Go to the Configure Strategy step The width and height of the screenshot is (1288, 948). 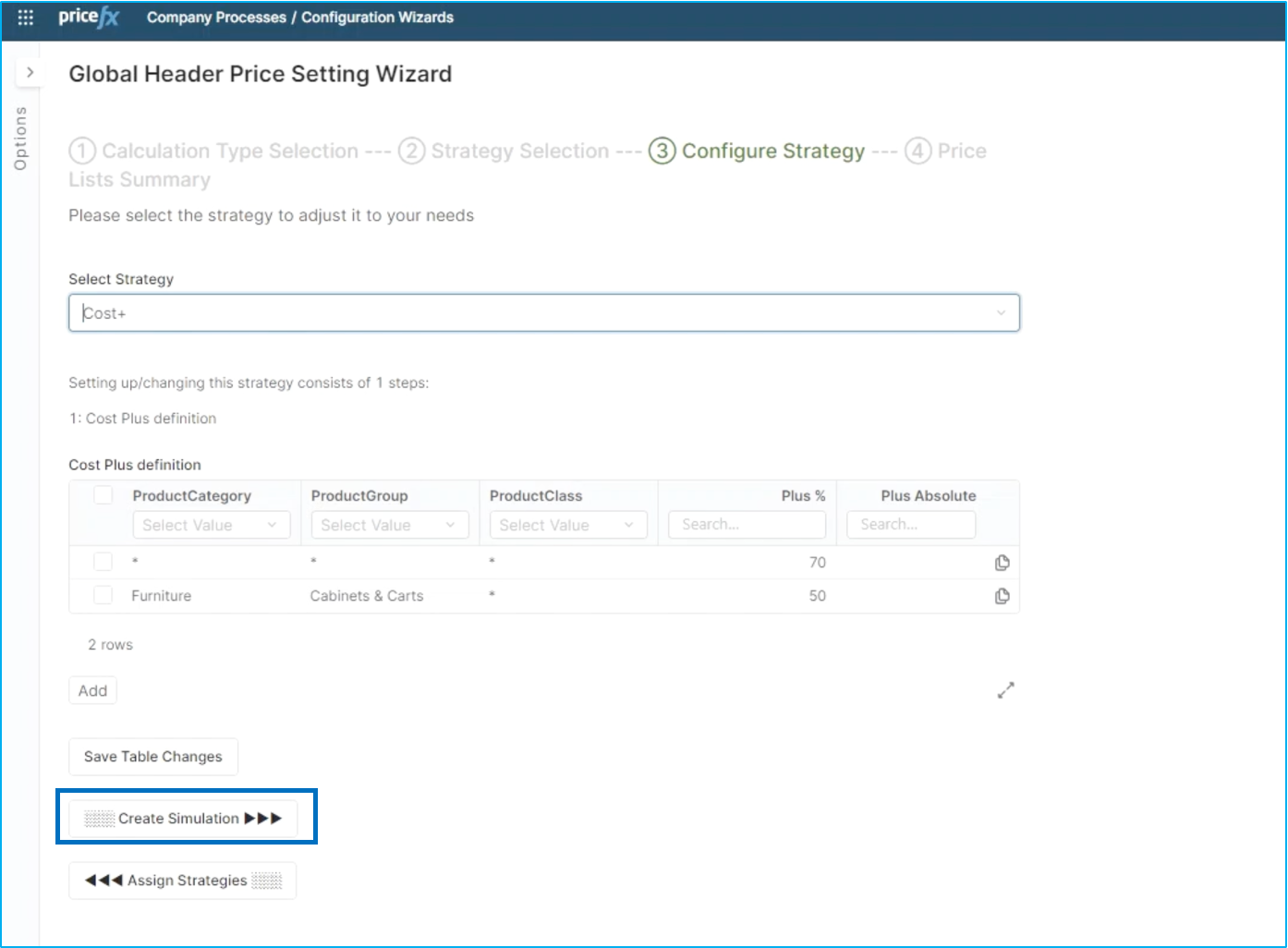coord(772,151)
